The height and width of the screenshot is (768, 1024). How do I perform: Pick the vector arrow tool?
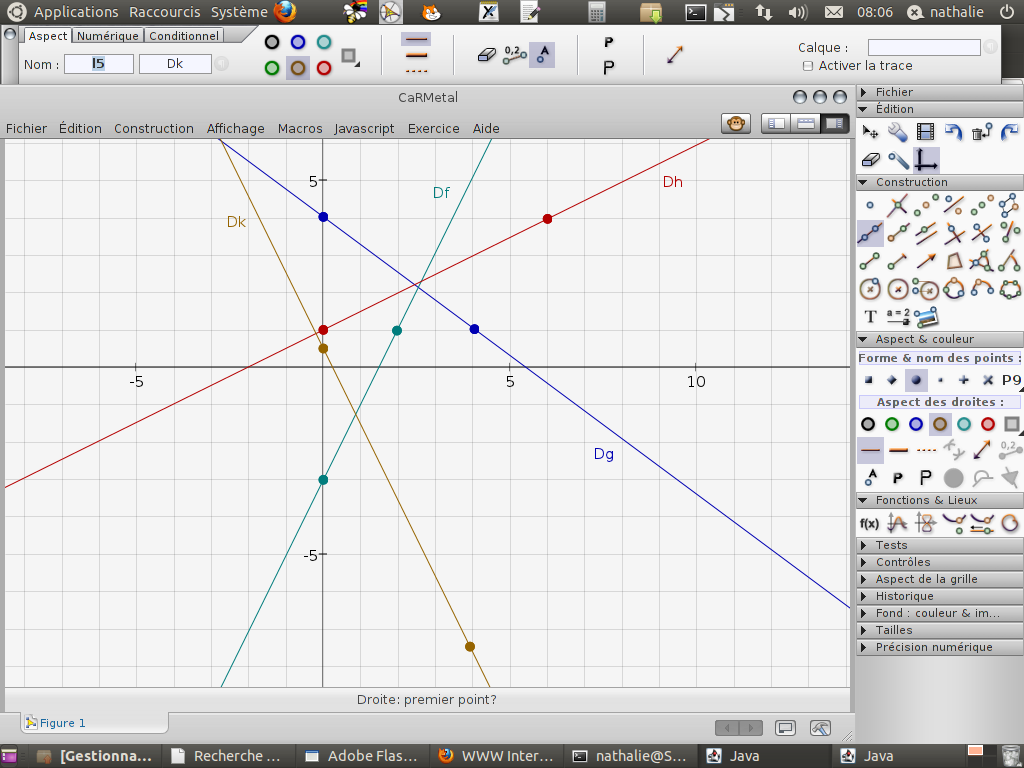925,261
